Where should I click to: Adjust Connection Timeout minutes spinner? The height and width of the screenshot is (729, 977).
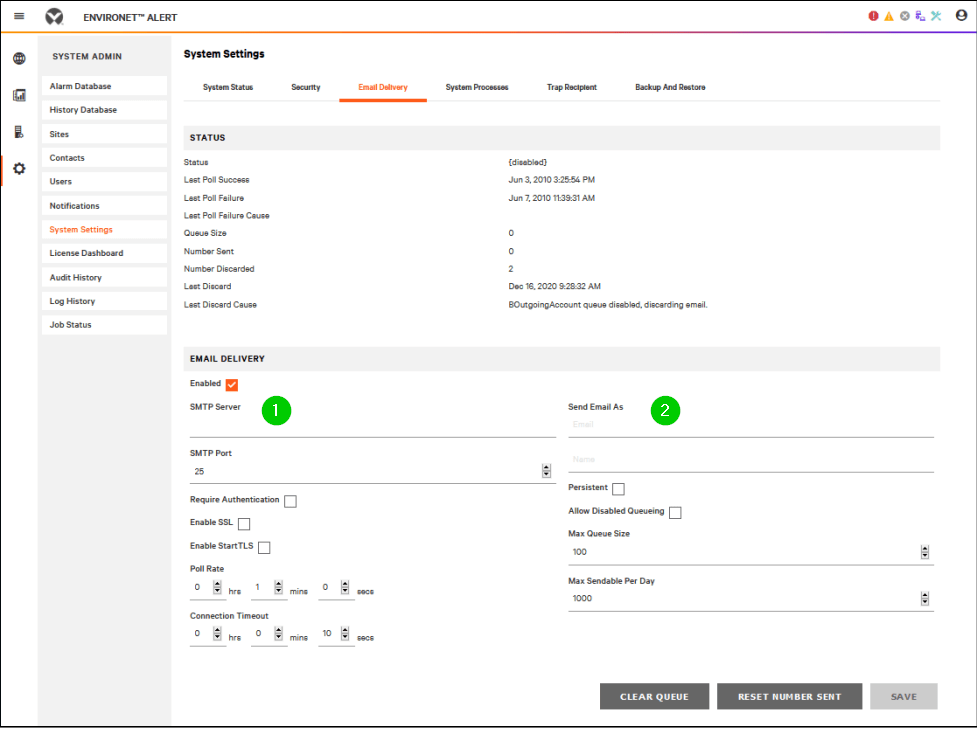click(x=279, y=634)
